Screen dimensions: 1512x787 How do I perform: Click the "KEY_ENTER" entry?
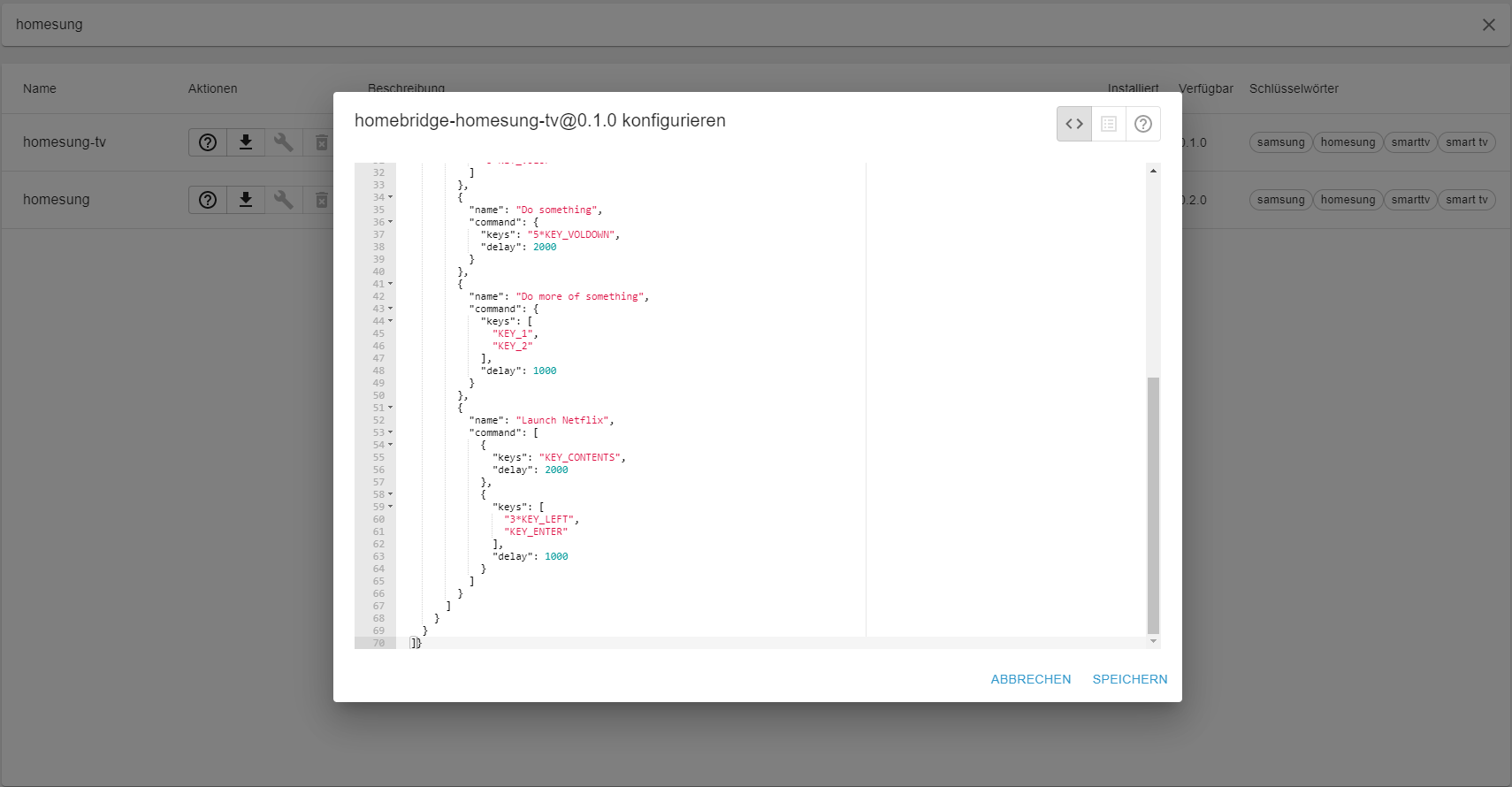pyautogui.click(x=536, y=532)
